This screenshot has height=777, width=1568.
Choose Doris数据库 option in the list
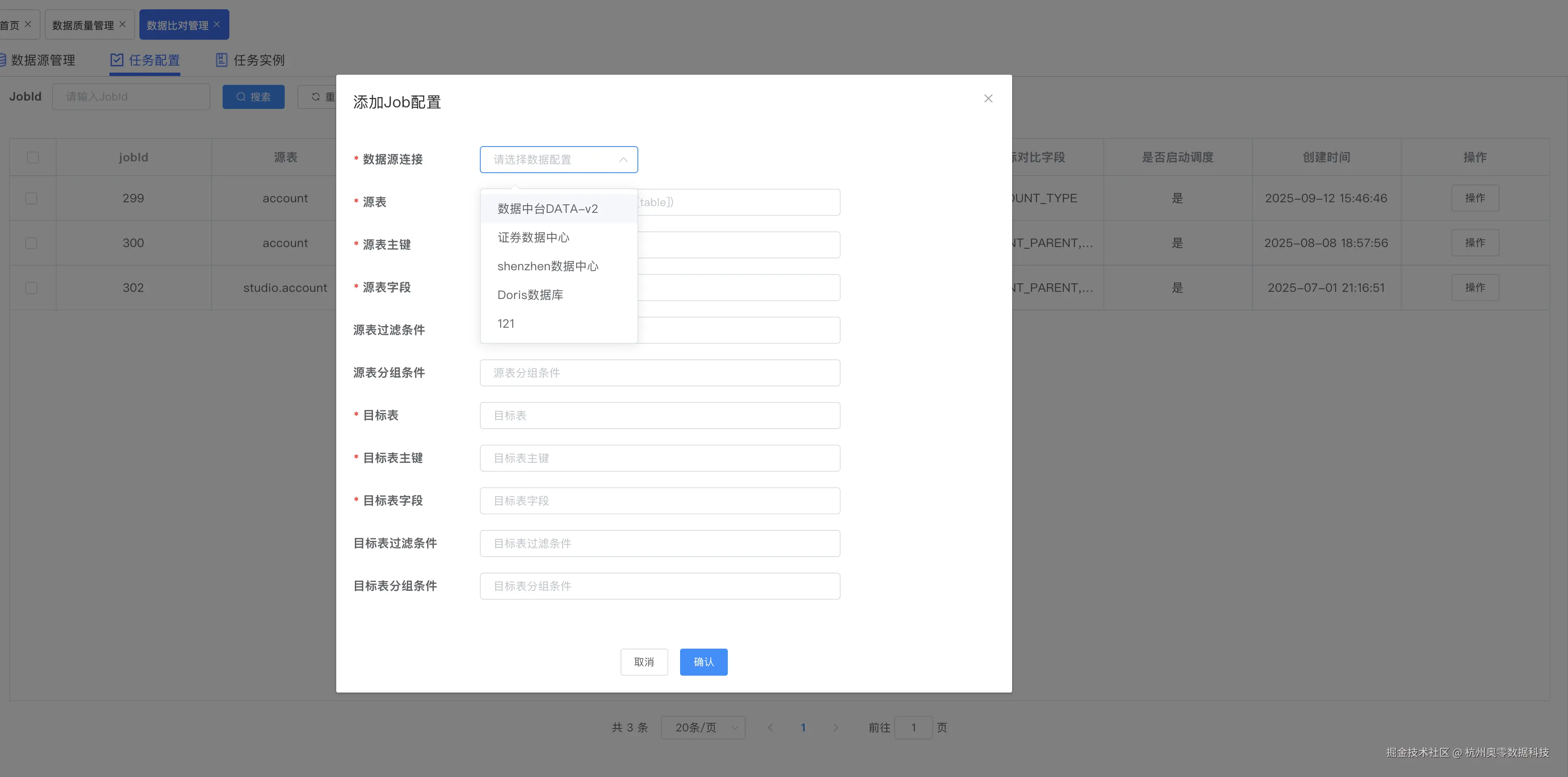[x=530, y=295]
